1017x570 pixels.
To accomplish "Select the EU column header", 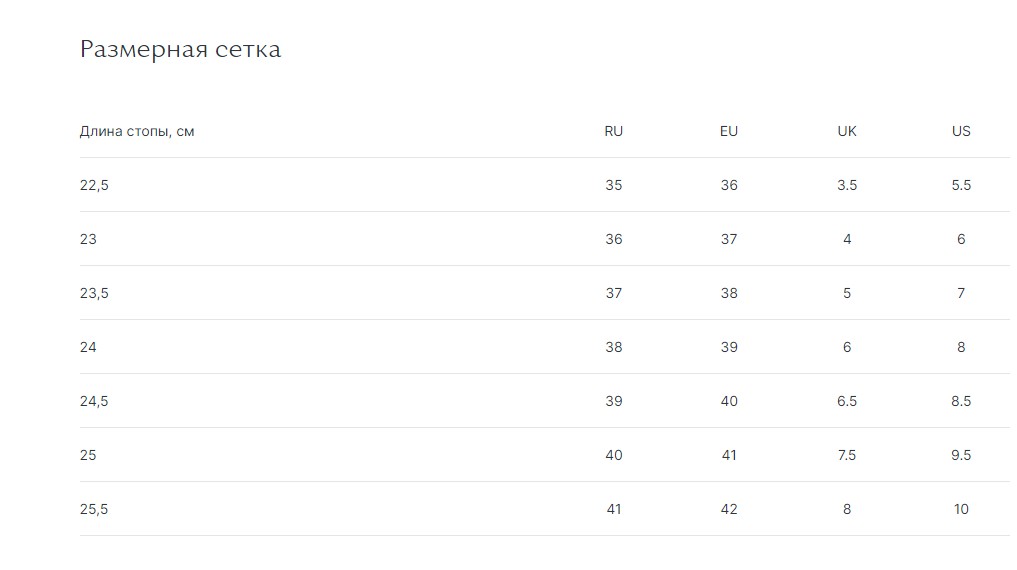I will click(x=729, y=131).
